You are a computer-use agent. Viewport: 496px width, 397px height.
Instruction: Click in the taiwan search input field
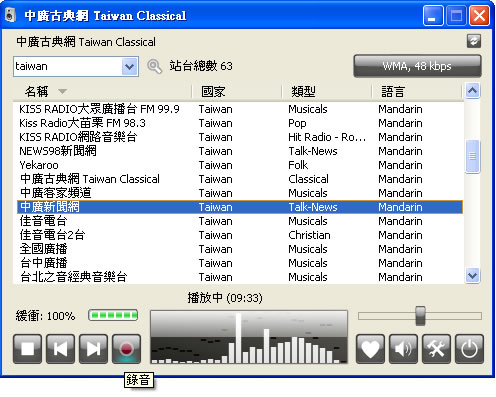(x=68, y=67)
